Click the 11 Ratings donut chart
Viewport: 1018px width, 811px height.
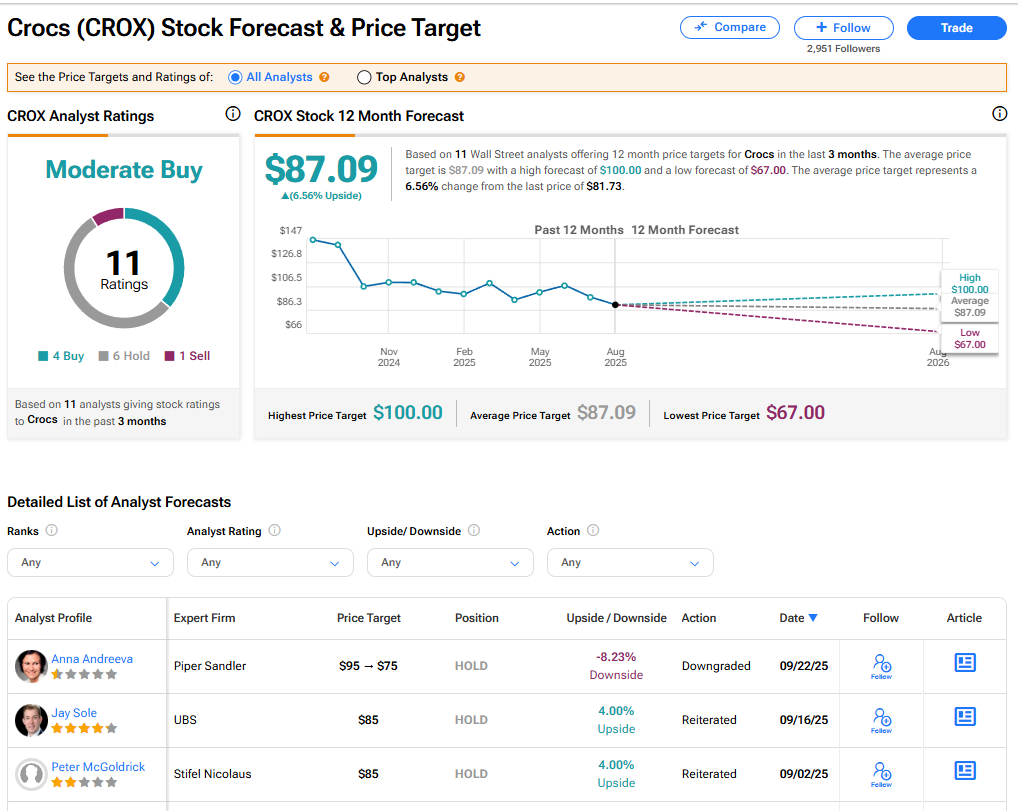point(124,268)
